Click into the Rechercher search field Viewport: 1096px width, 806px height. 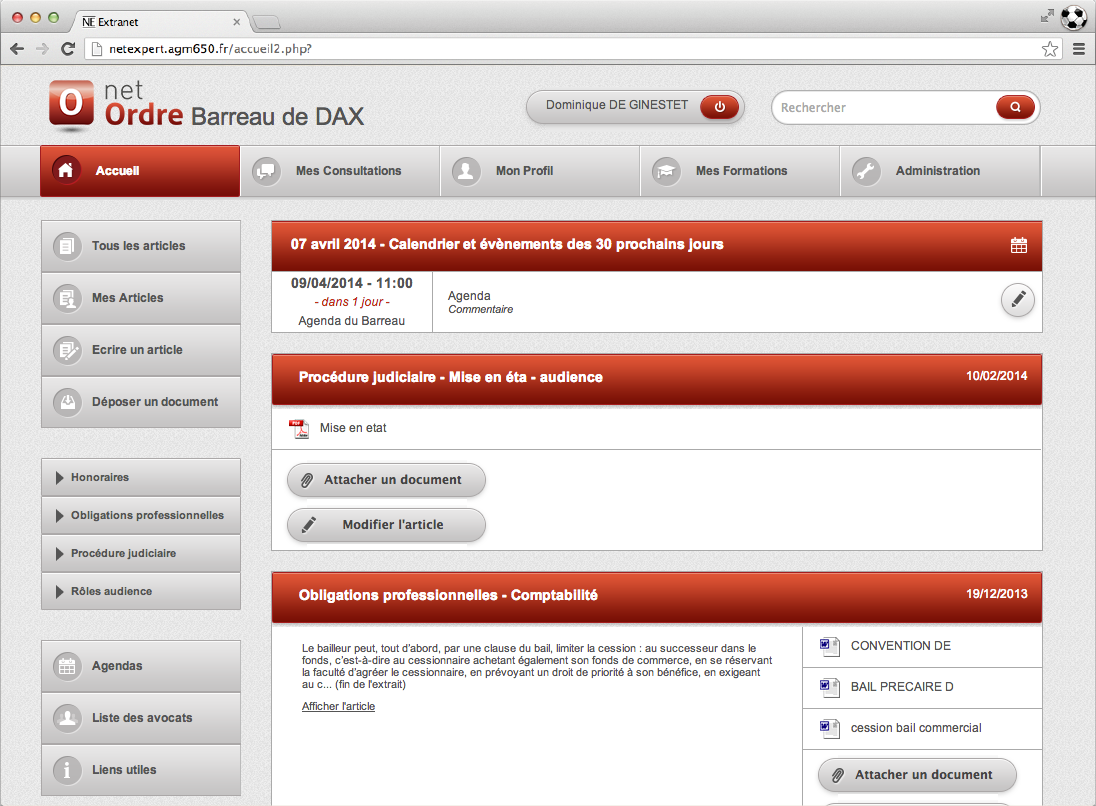(x=880, y=107)
